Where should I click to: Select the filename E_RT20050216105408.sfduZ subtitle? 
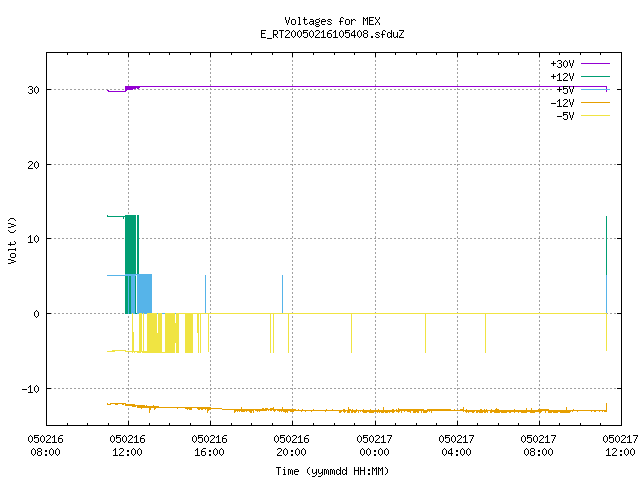pyautogui.click(x=332, y=34)
